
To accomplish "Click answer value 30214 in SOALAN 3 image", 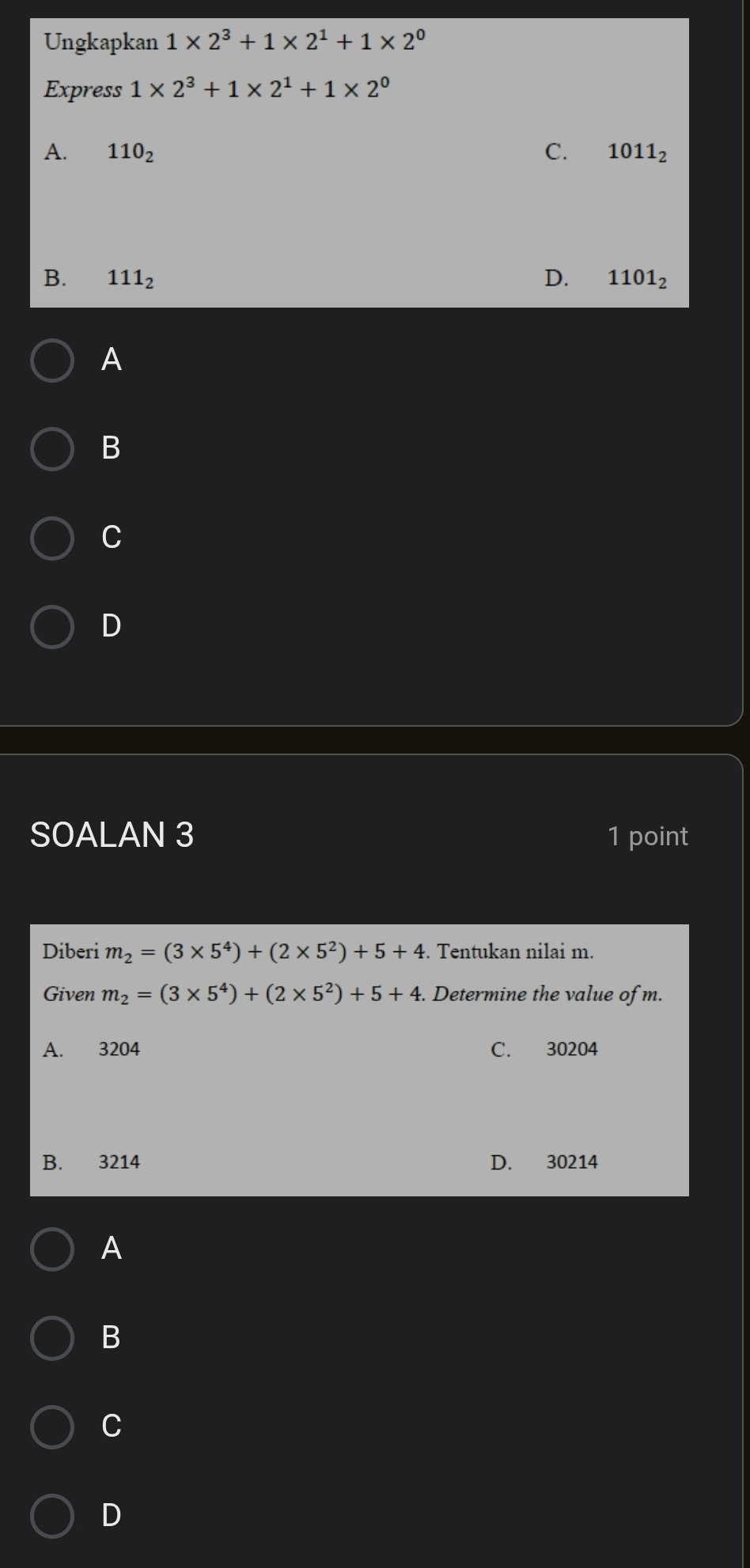I will pyautogui.click(x=572, y=1162).
